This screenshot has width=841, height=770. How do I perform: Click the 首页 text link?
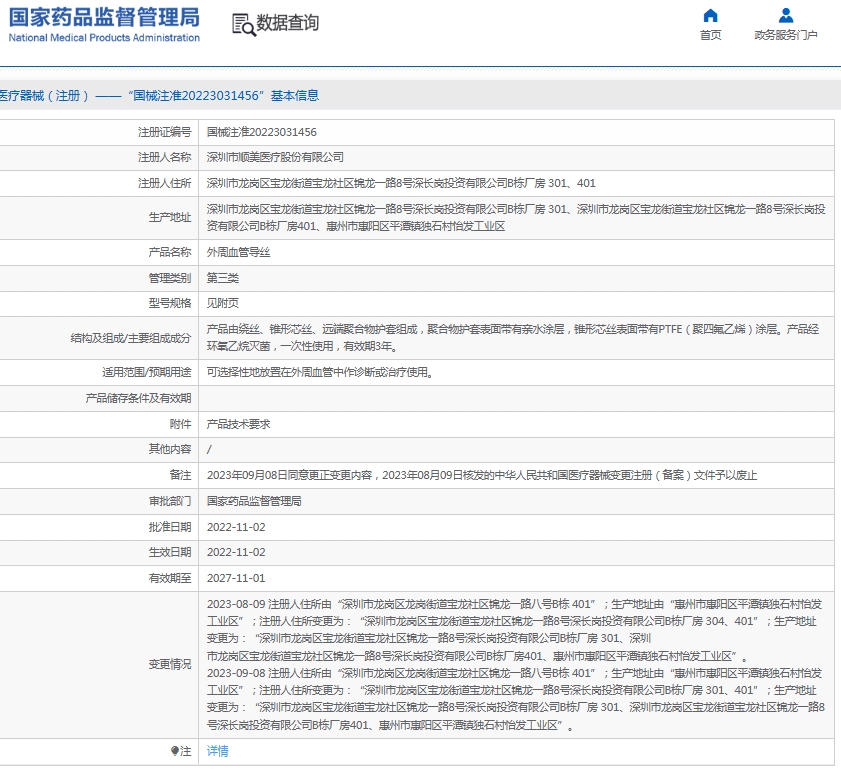tap(711, 35)
